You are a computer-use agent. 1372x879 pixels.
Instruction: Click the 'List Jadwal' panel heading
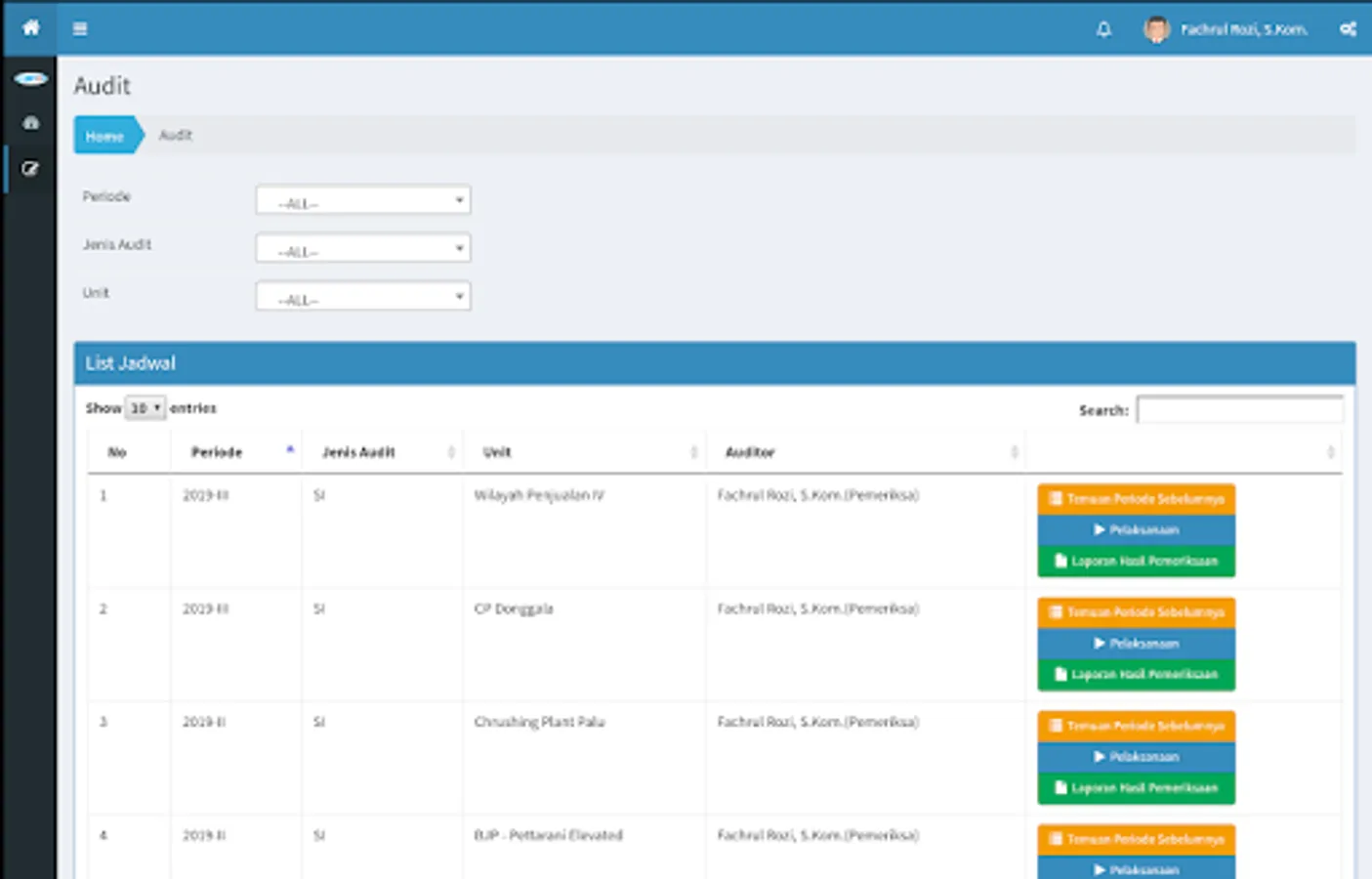click(130, 363)
